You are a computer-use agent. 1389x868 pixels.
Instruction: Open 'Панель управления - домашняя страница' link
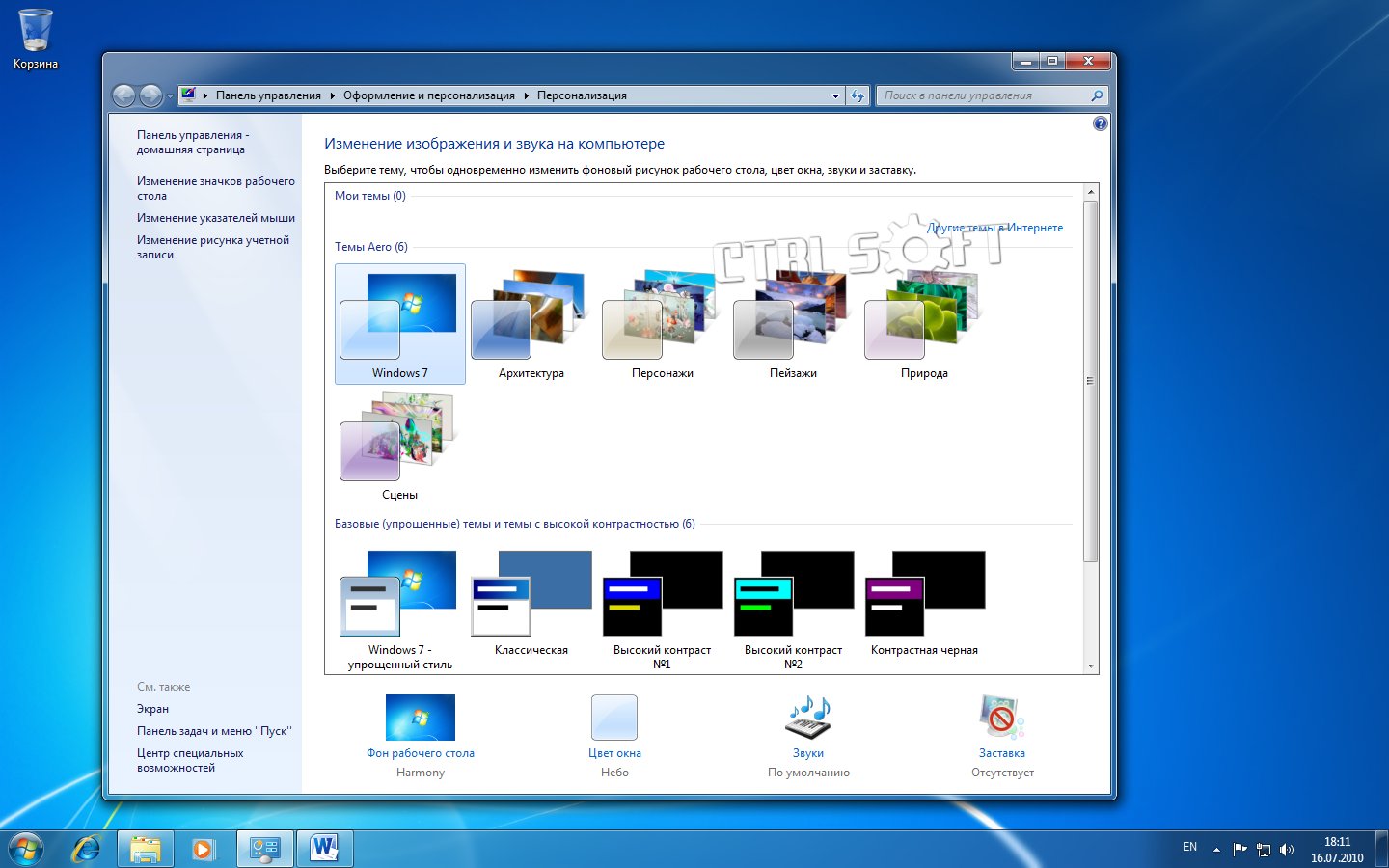point(193,142)
